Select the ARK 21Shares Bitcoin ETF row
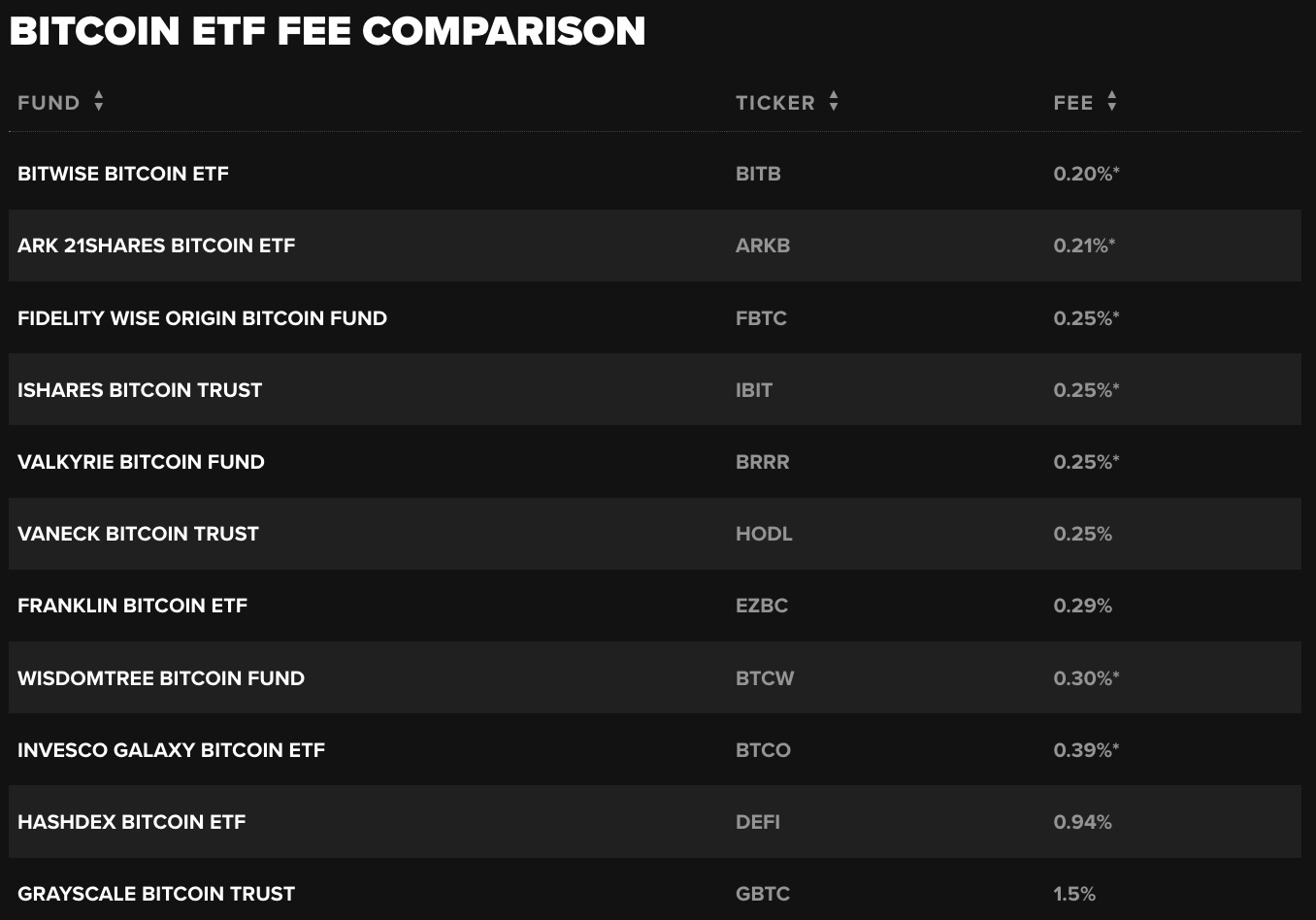Viewport: 1316px width, 920px height. [x=655, y=246]
